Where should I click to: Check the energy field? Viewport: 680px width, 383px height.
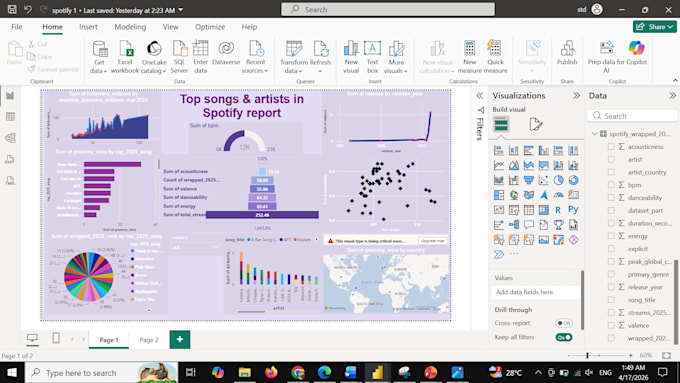point(611,236)
